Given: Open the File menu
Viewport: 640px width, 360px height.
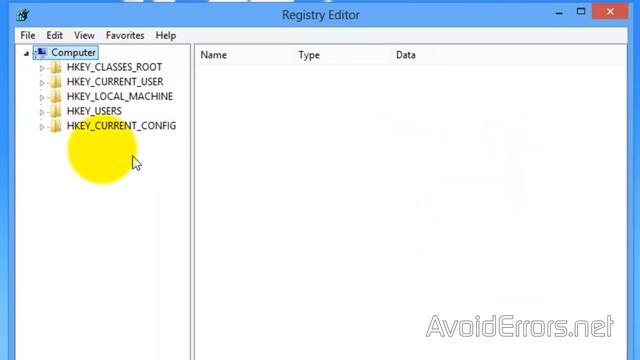Looking at the screenshot, I should click(28, 36).
